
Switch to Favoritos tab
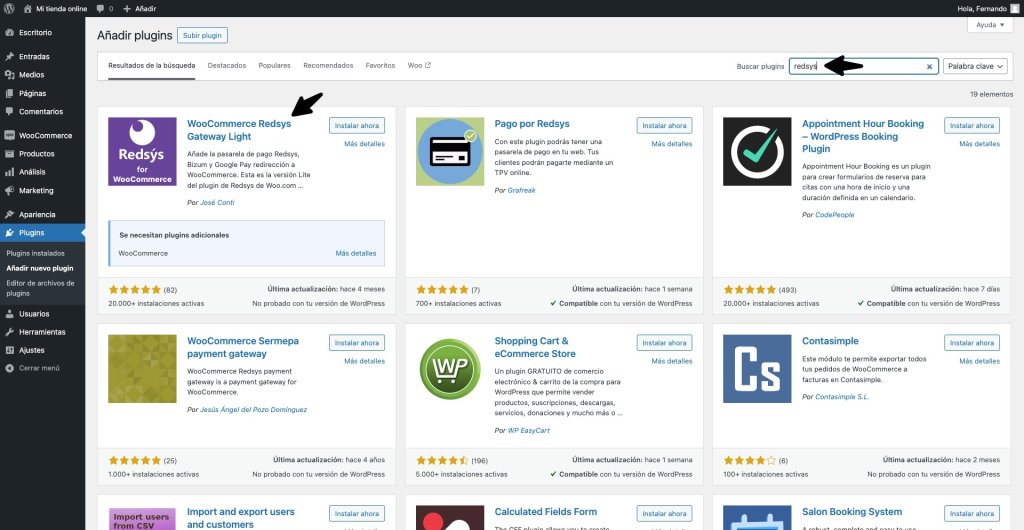coord(380,66)
